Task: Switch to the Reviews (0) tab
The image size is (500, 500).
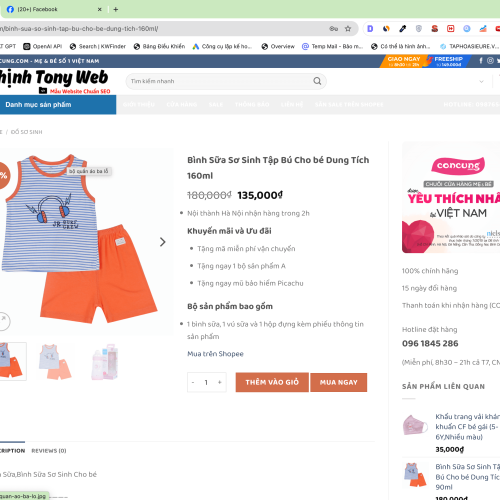Action: [49, 451]
